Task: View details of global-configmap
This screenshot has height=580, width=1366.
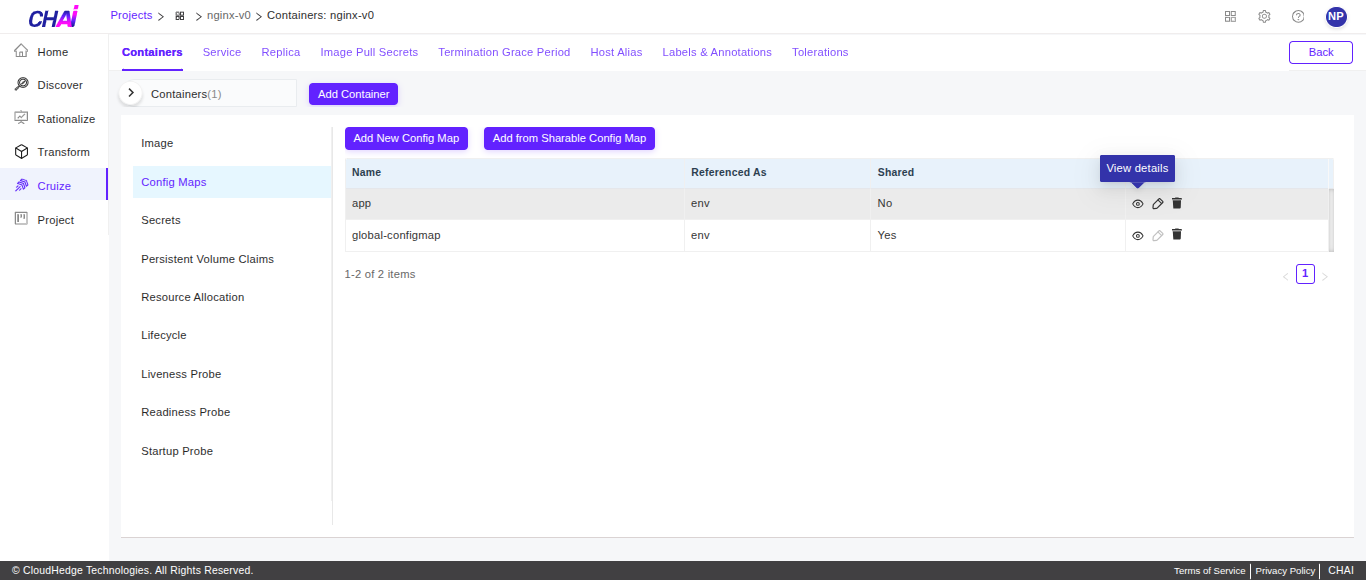Action: 1137,235
